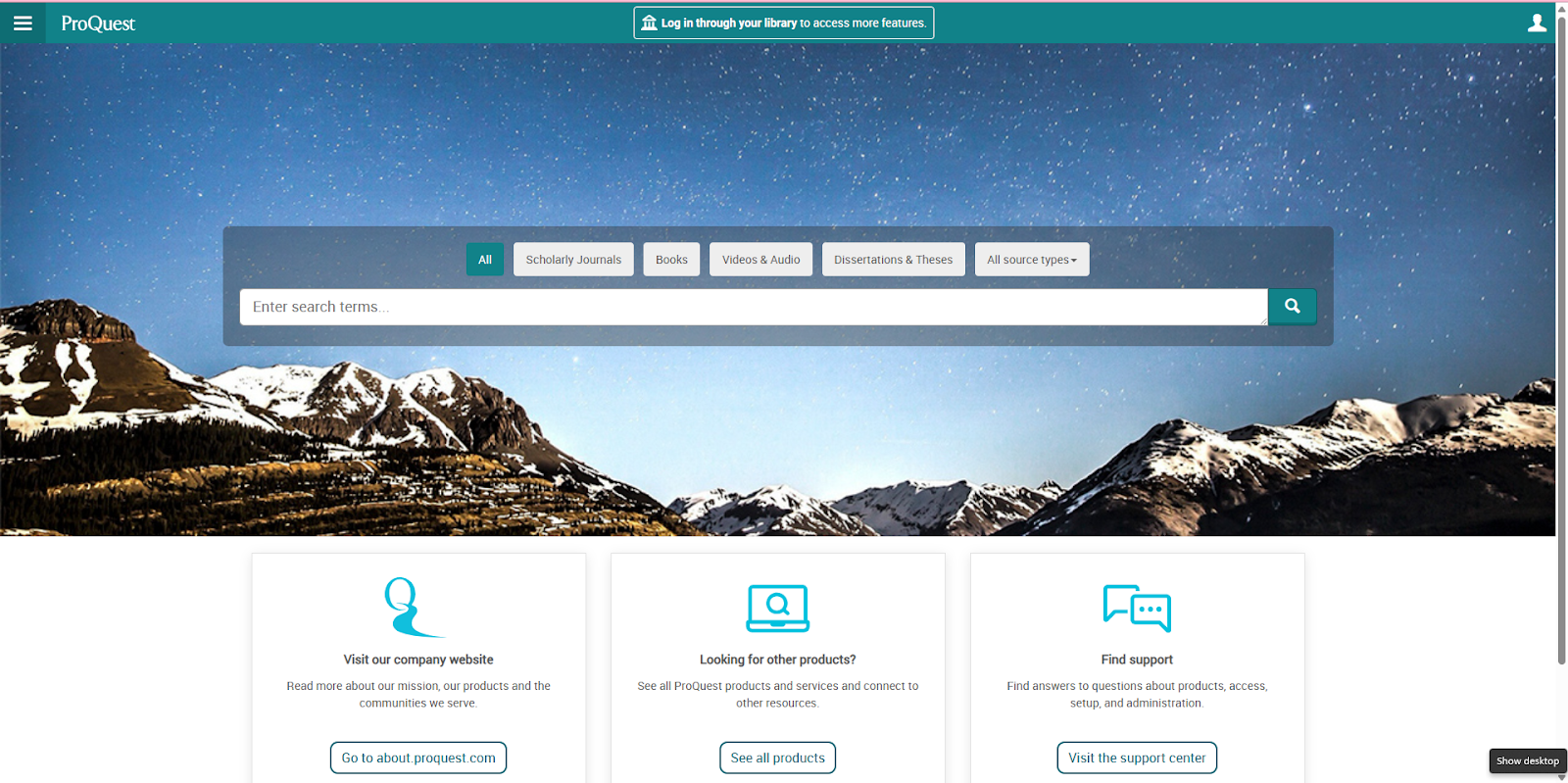Click the library building icon
The width and height of the screenshot is (1568, 783).
649,23
